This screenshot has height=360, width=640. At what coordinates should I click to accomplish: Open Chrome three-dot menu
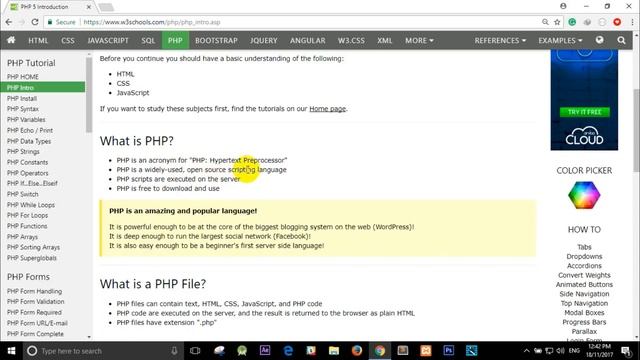[632, 22]
